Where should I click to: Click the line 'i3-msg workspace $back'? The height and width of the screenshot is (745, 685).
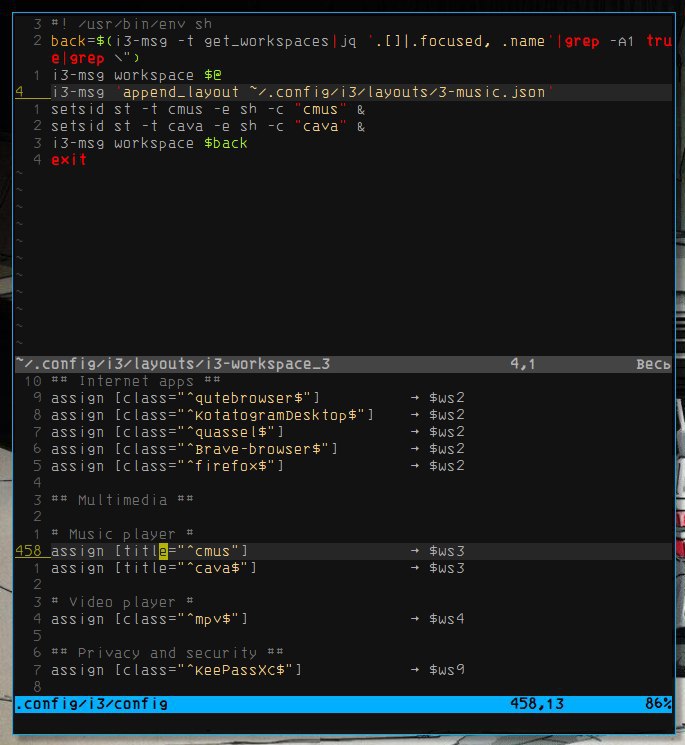pyautogui.click(x=149, y=143)
